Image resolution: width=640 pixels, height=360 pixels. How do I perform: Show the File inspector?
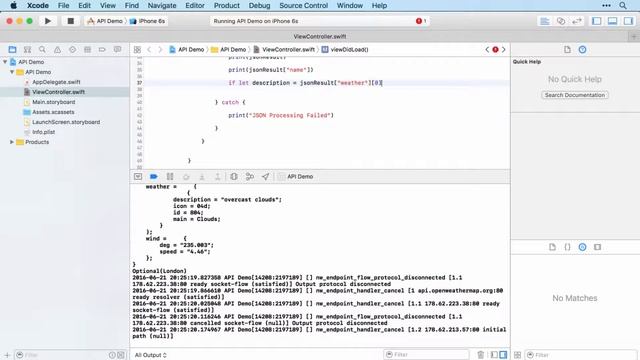(x=567, y=49)
